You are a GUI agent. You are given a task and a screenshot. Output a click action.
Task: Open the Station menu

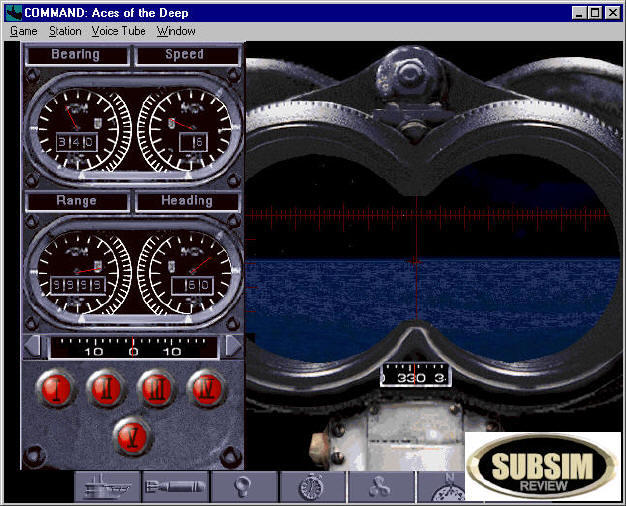(65, 31)
